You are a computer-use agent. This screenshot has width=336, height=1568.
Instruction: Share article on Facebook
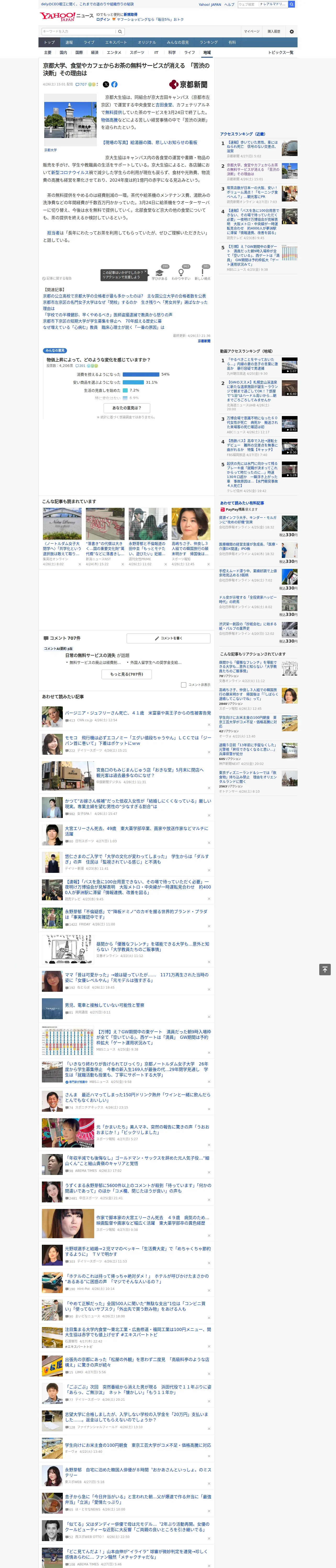pyautogui.click(x=114, y=85)
